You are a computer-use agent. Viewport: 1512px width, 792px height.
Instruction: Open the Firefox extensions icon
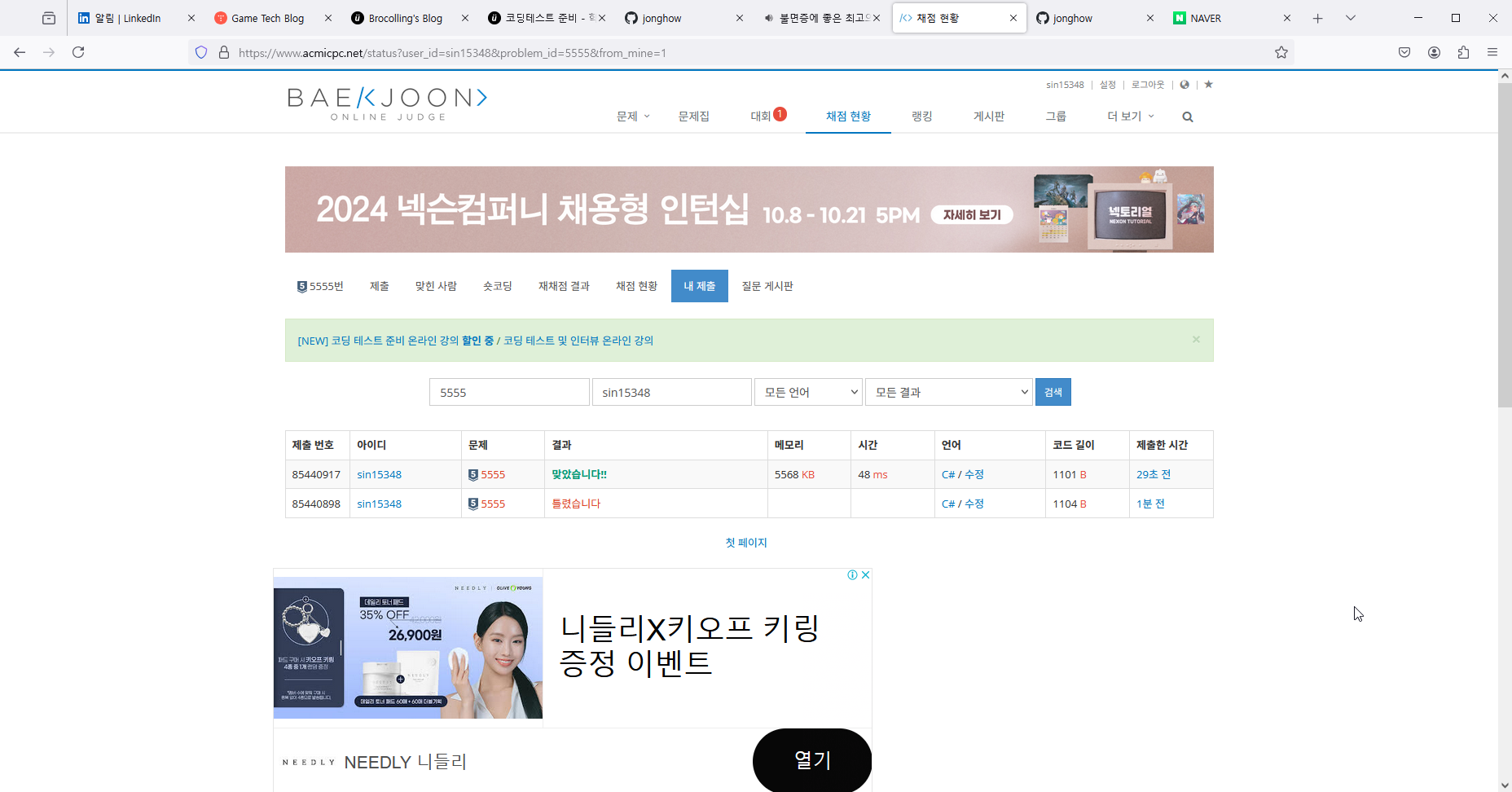[x=1463, y=53]
